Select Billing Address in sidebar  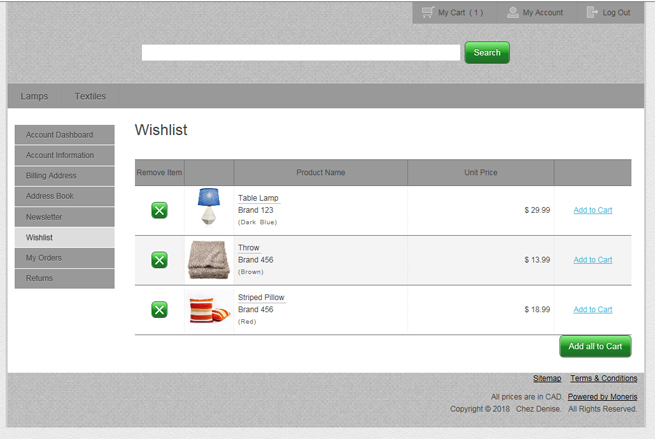pyautogui.click(x=65, y=175)
